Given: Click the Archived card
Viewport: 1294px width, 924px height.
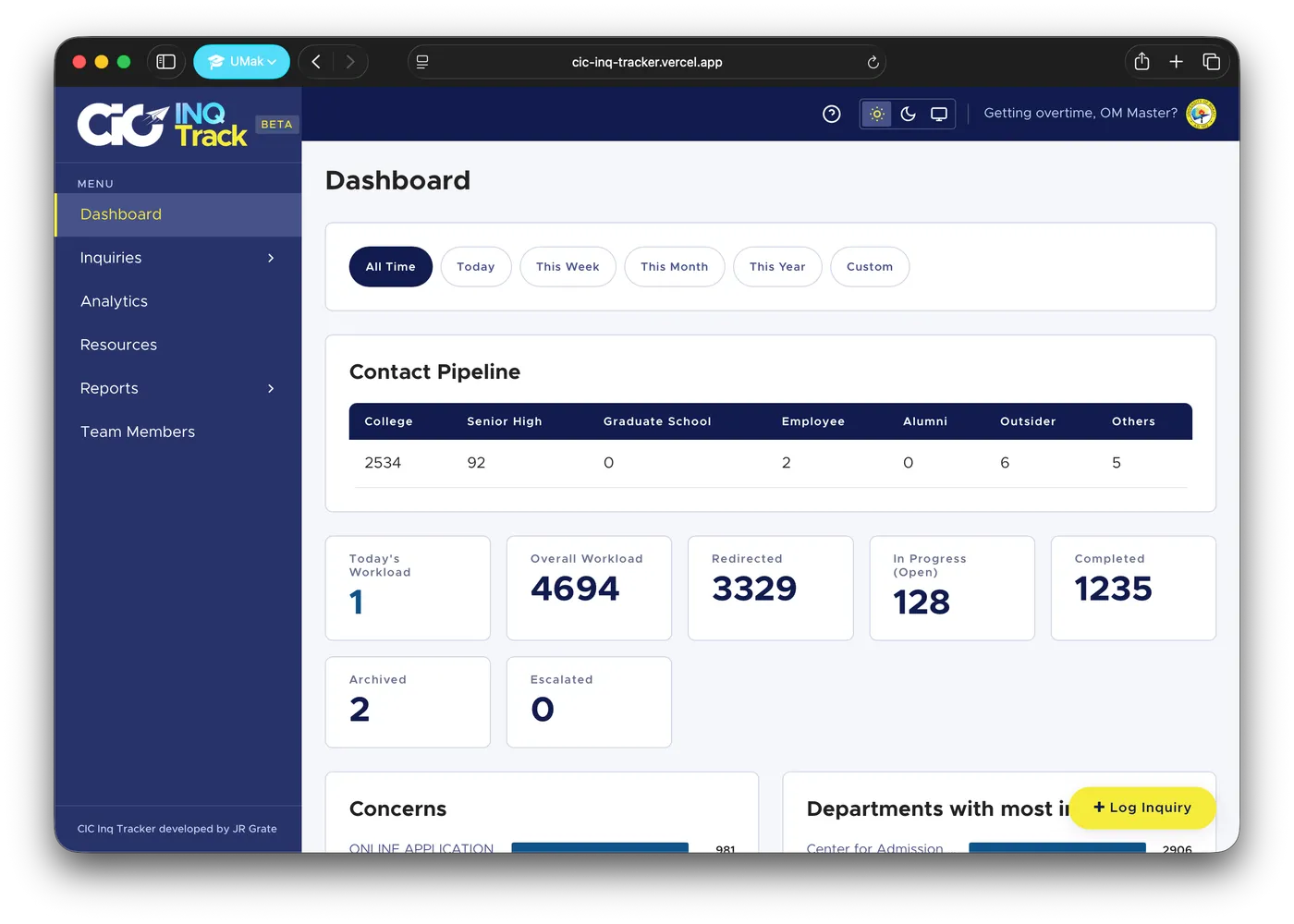Looking at the screenshot, I should (408, 702).
